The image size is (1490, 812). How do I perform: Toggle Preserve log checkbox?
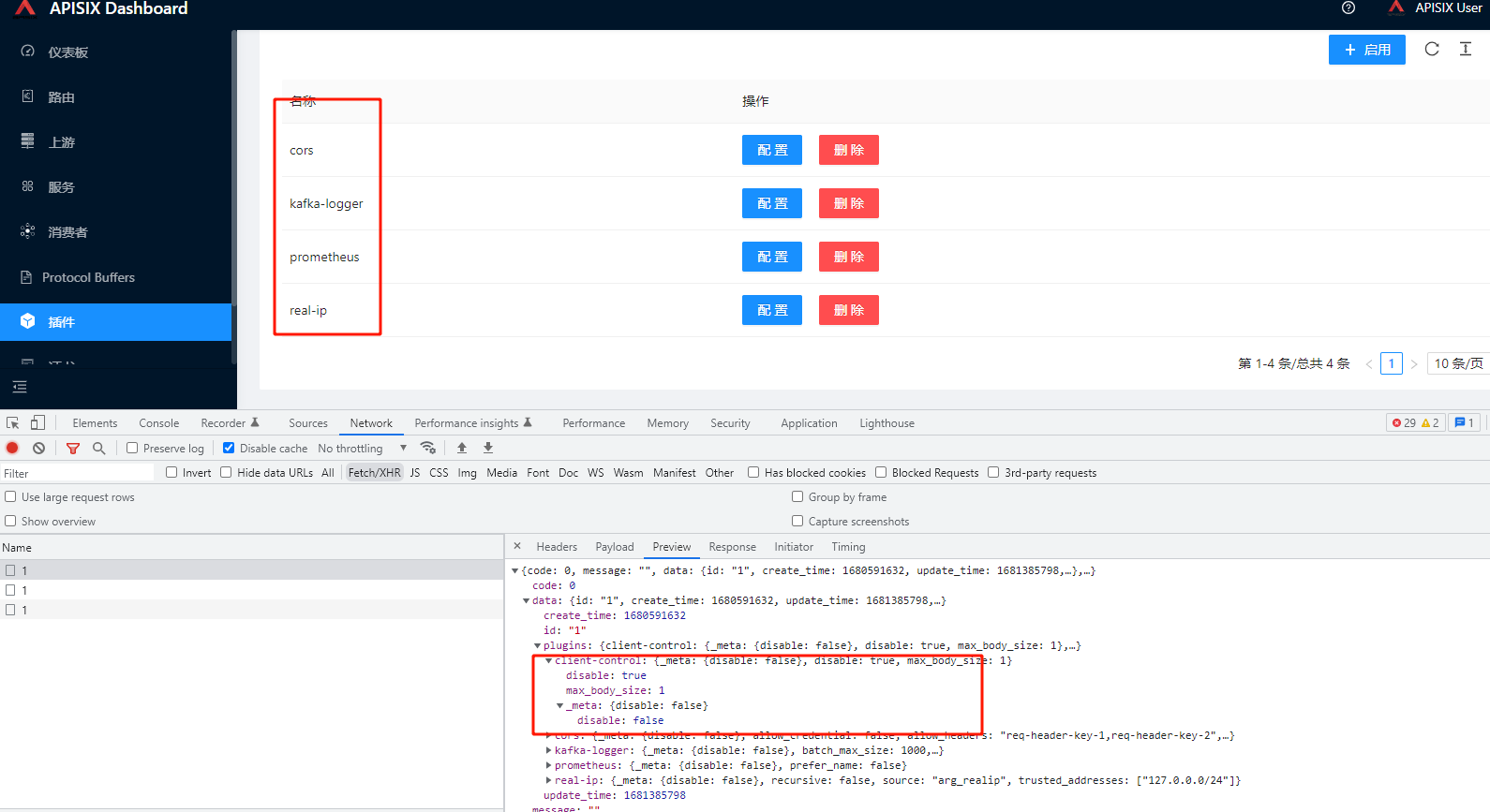[132, 448]
